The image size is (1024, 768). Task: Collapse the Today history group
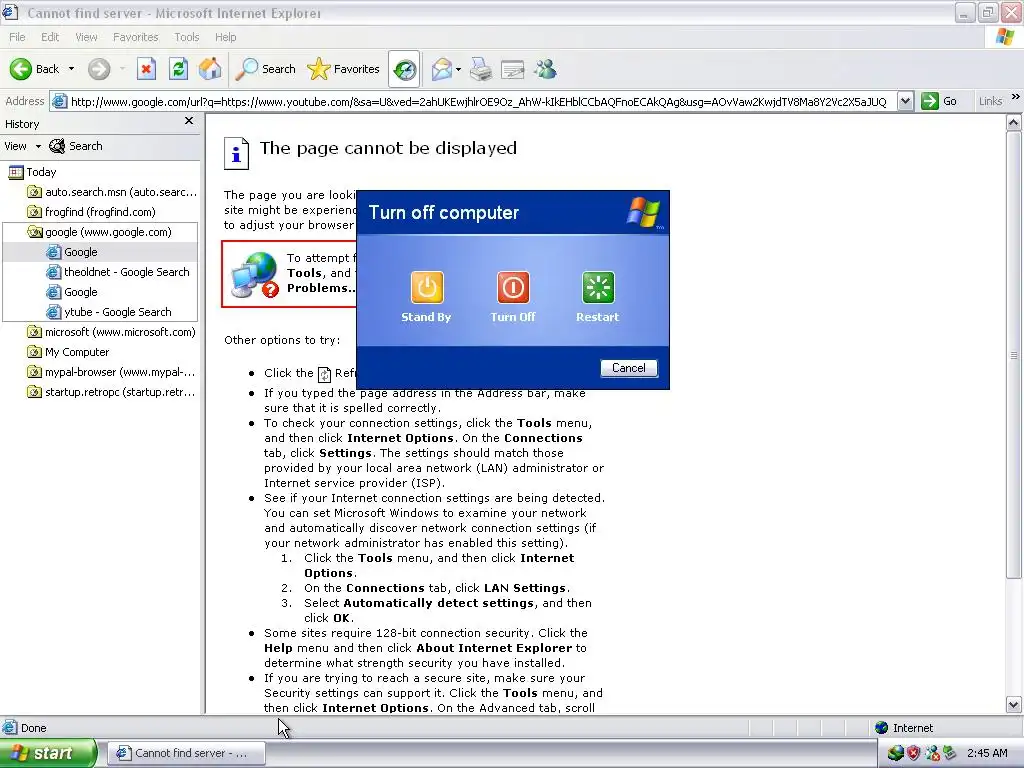[x=33, y=172]
